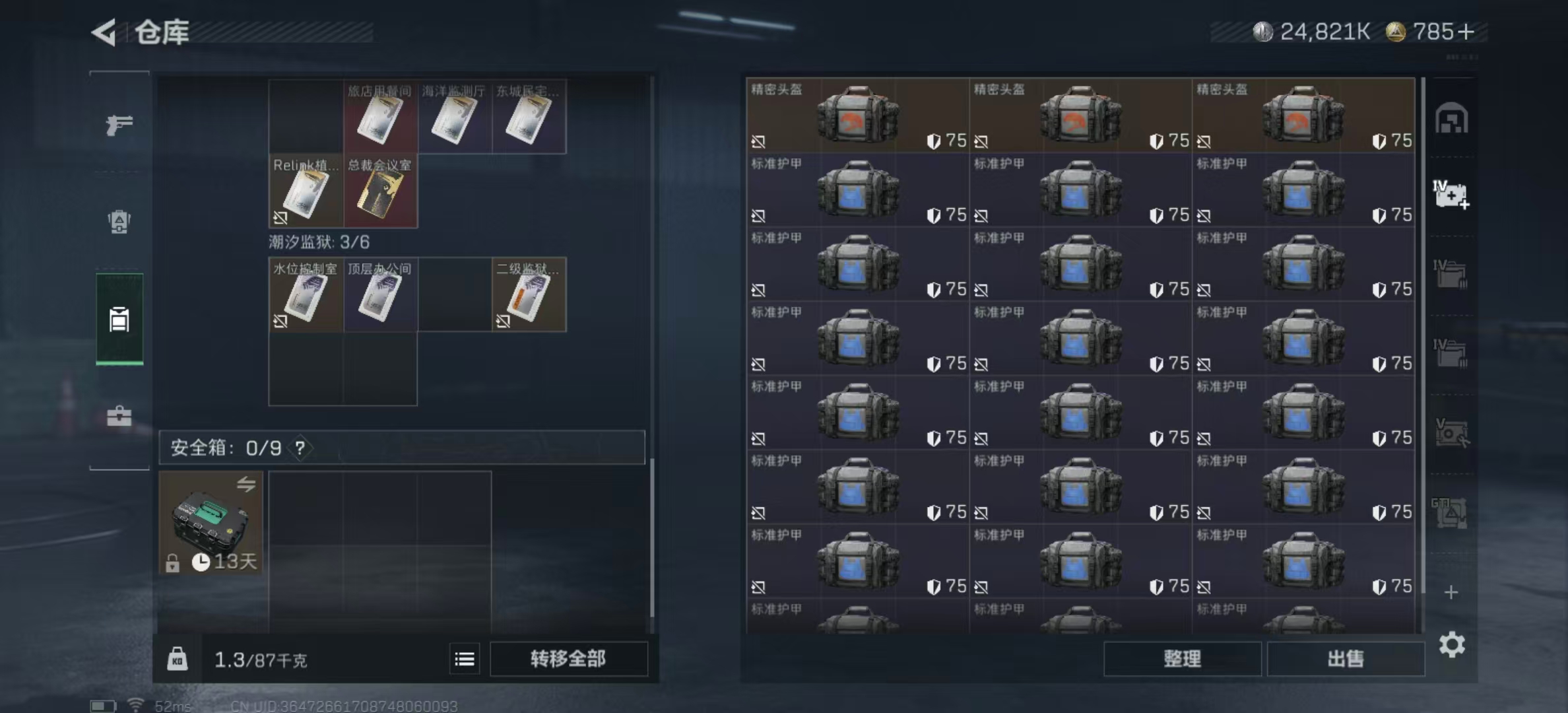Screen dimensions: 1568x713
Task: Add a new stash container plus
Action: point(1451,592)
